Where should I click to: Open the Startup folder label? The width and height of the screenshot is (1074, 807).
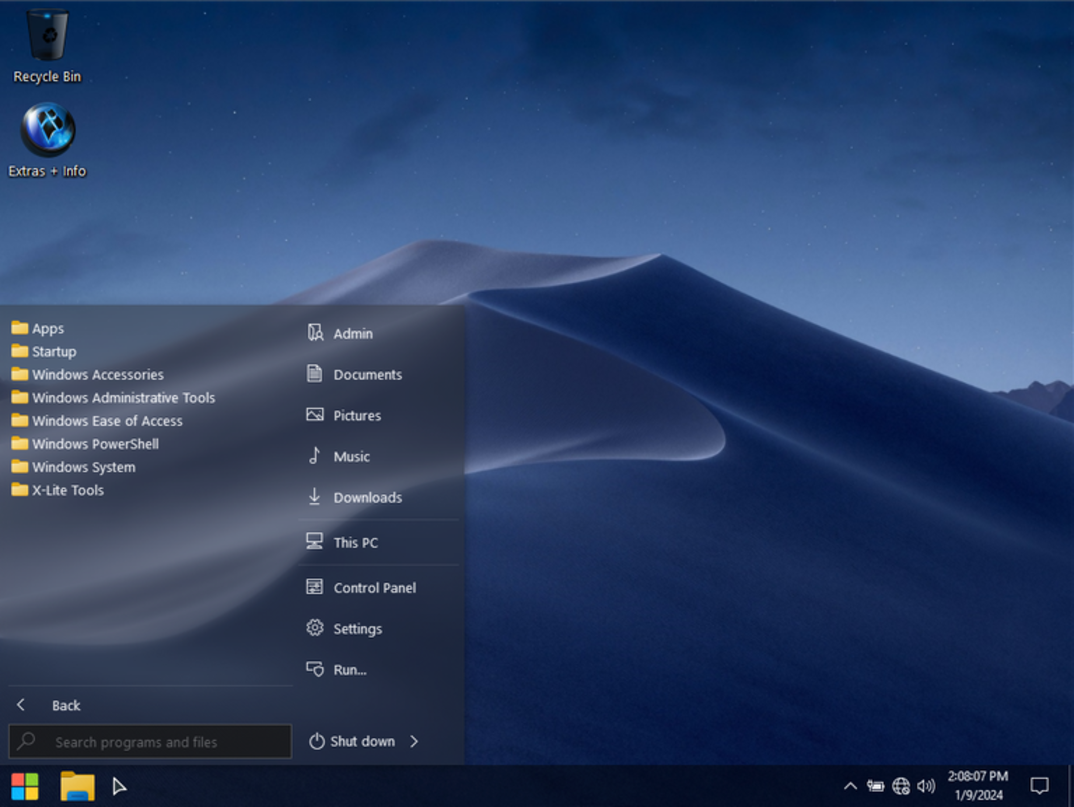coord(54,351)
